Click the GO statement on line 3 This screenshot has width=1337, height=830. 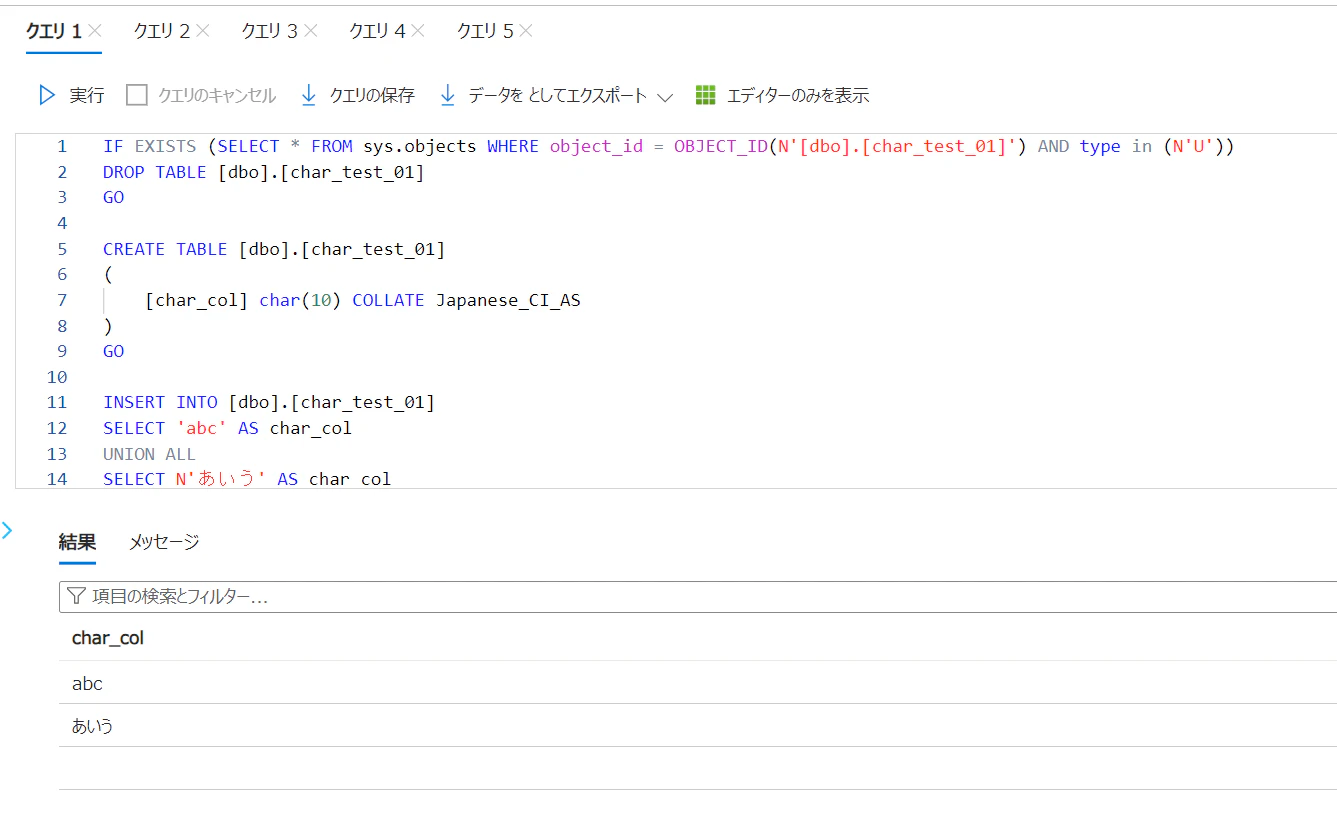tap(114, 198)
